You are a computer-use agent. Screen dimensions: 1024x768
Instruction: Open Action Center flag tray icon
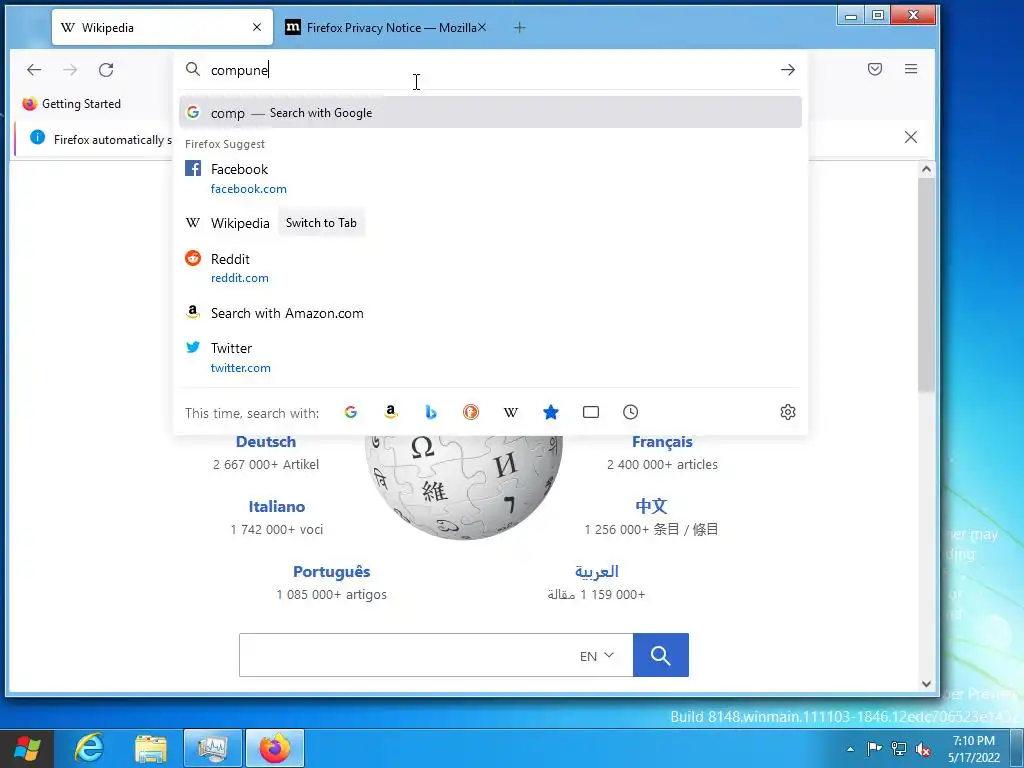pyautogui.click(x=874, y=748)
